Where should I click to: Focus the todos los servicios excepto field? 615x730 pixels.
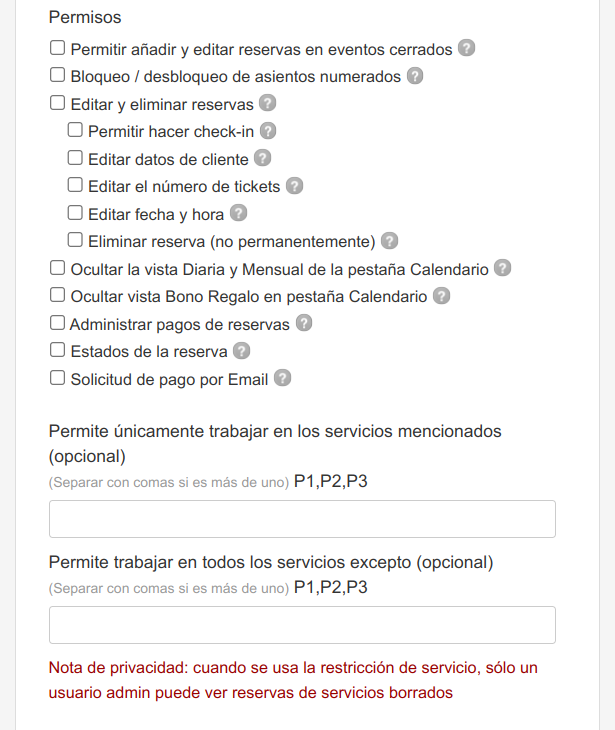[302, 625]
